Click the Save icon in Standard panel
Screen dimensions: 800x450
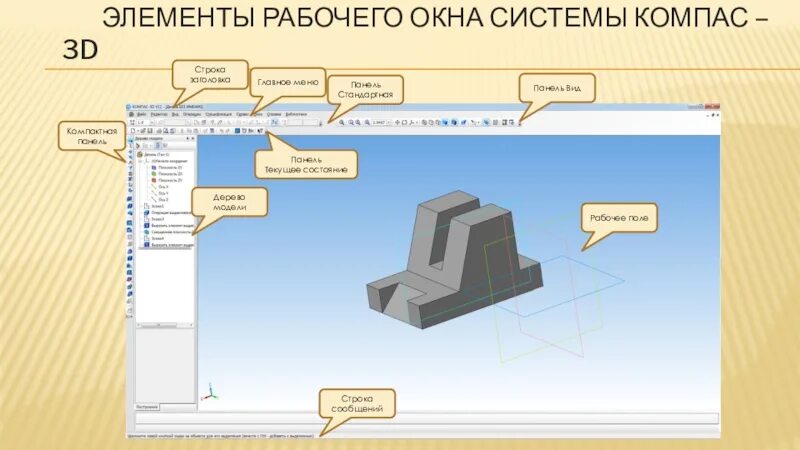pyautogui.click(x=149, y=131)
